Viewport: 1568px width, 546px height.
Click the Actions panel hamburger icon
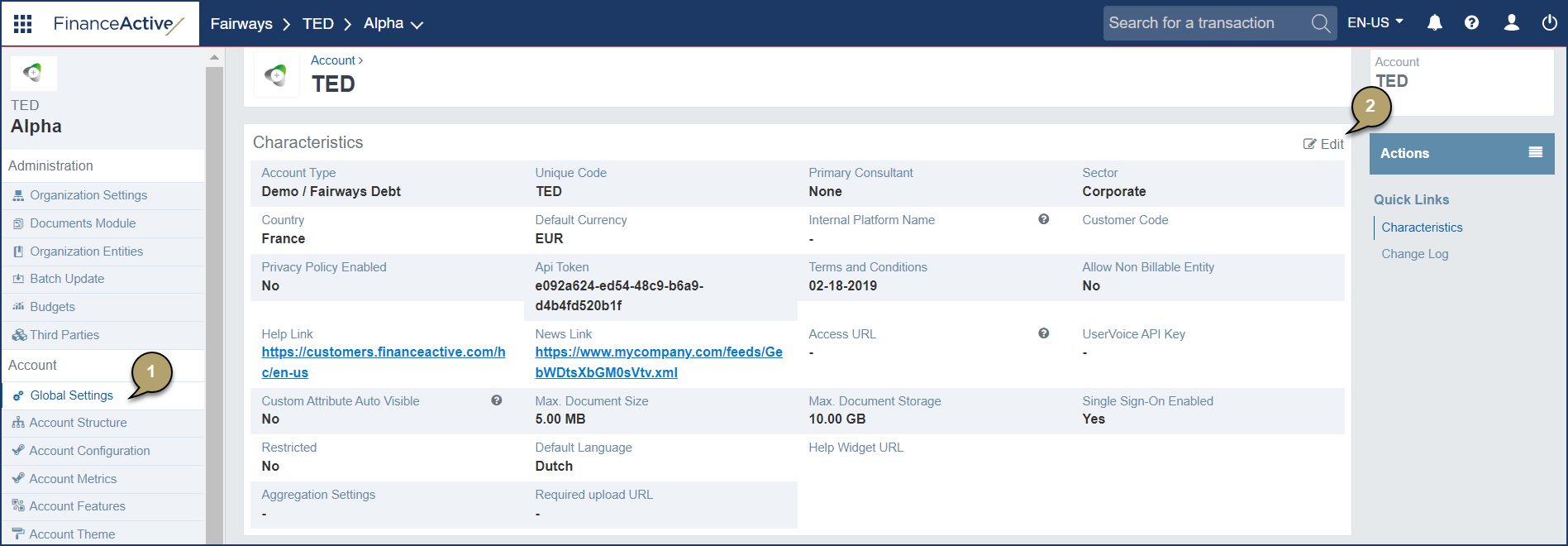1536,152
